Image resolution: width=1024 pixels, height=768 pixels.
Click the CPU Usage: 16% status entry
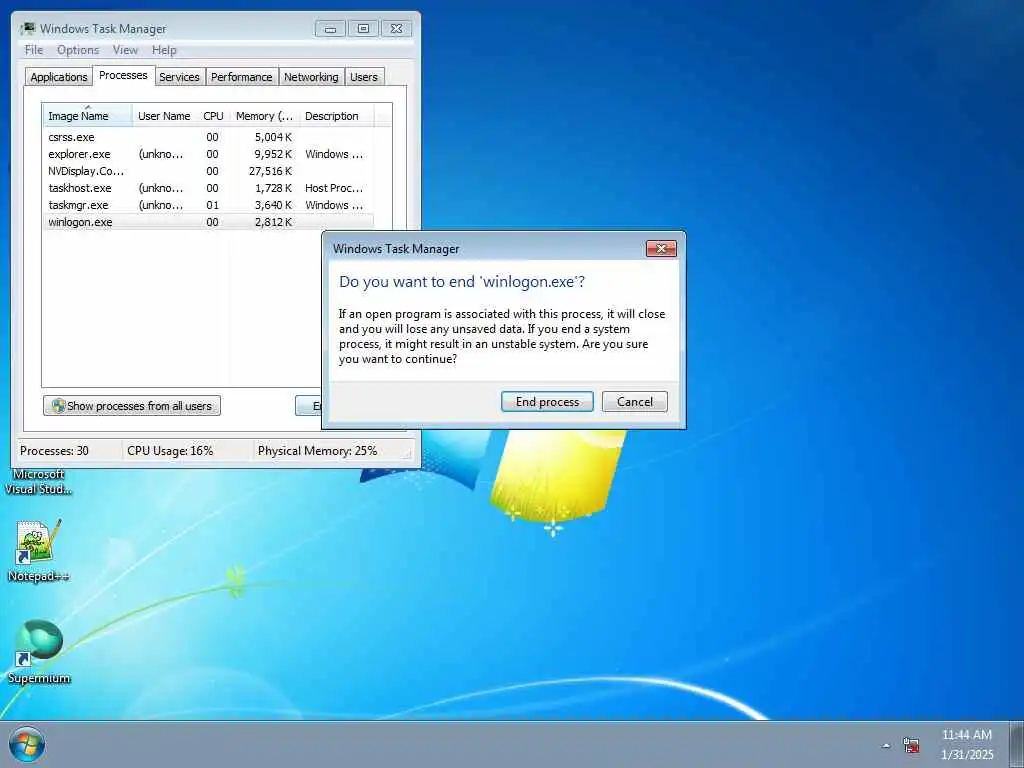click(170, 451)
